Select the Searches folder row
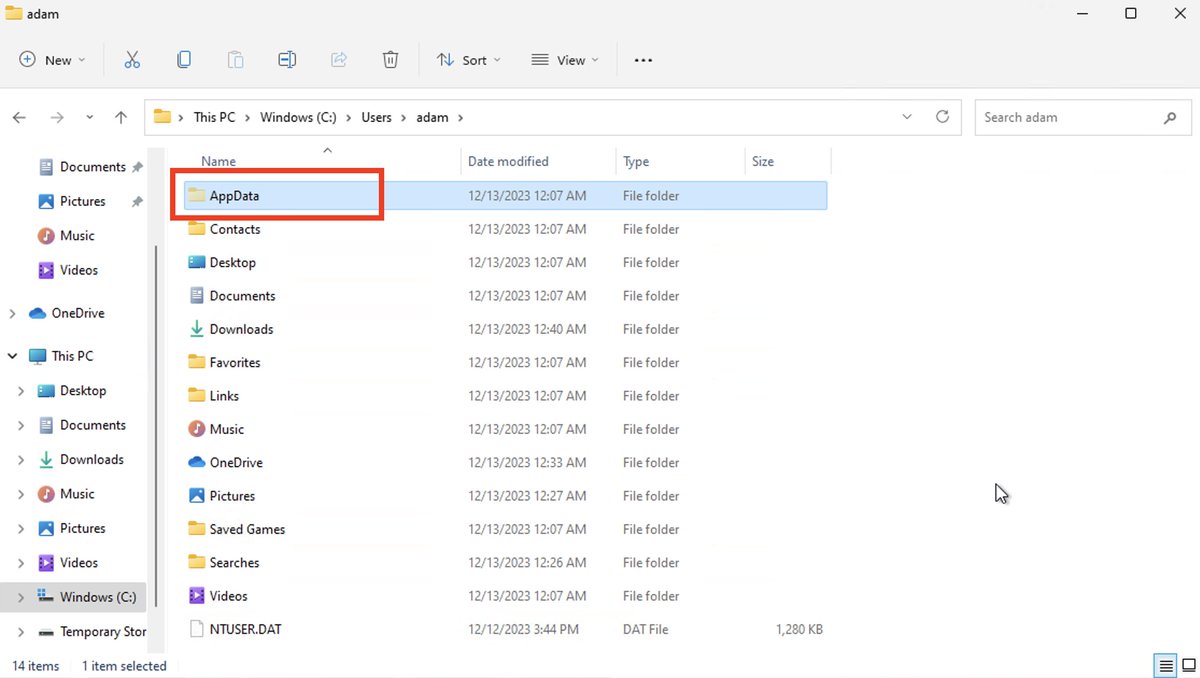The image size is (1200, 678). 505,562
